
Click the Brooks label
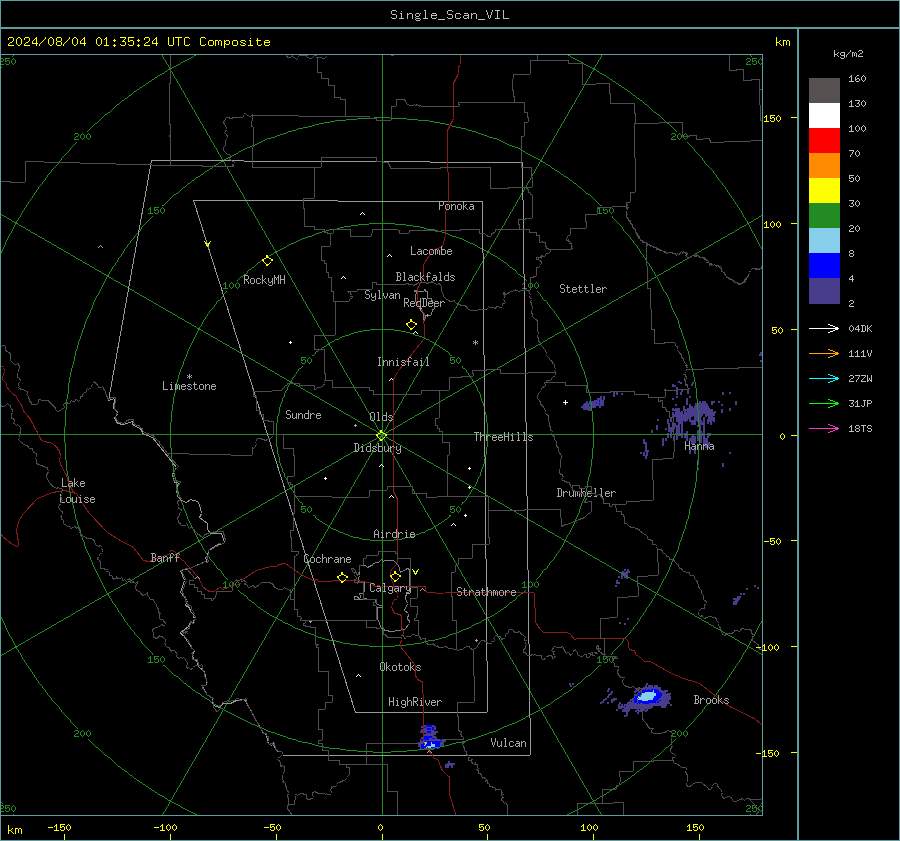(711, 700)
